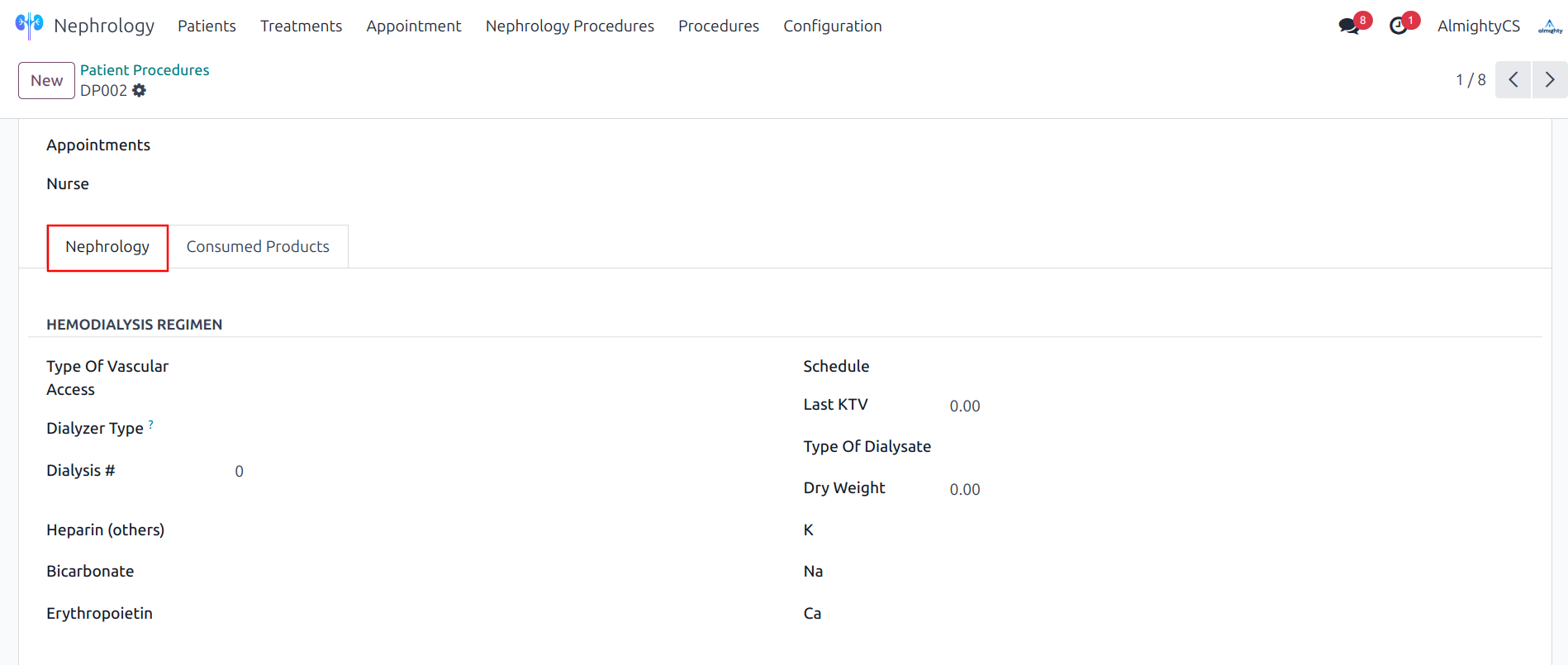Click the Last KTV value field
Viewport: 1568px width, 665px height.
pyautogui.click(x=964, y=406)
